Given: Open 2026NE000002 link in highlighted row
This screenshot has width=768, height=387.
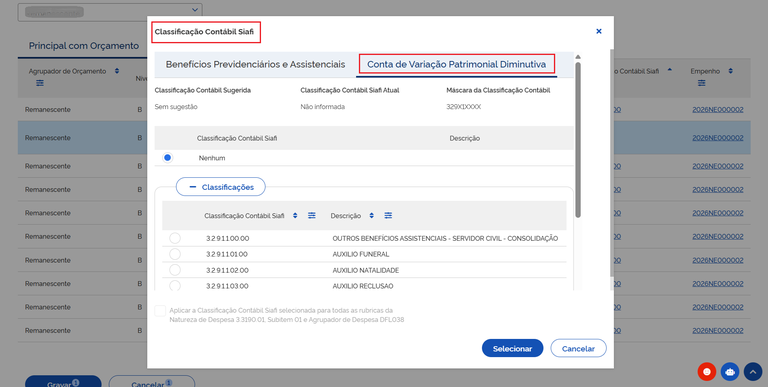Looking at the screenshot, I should 718,138.
